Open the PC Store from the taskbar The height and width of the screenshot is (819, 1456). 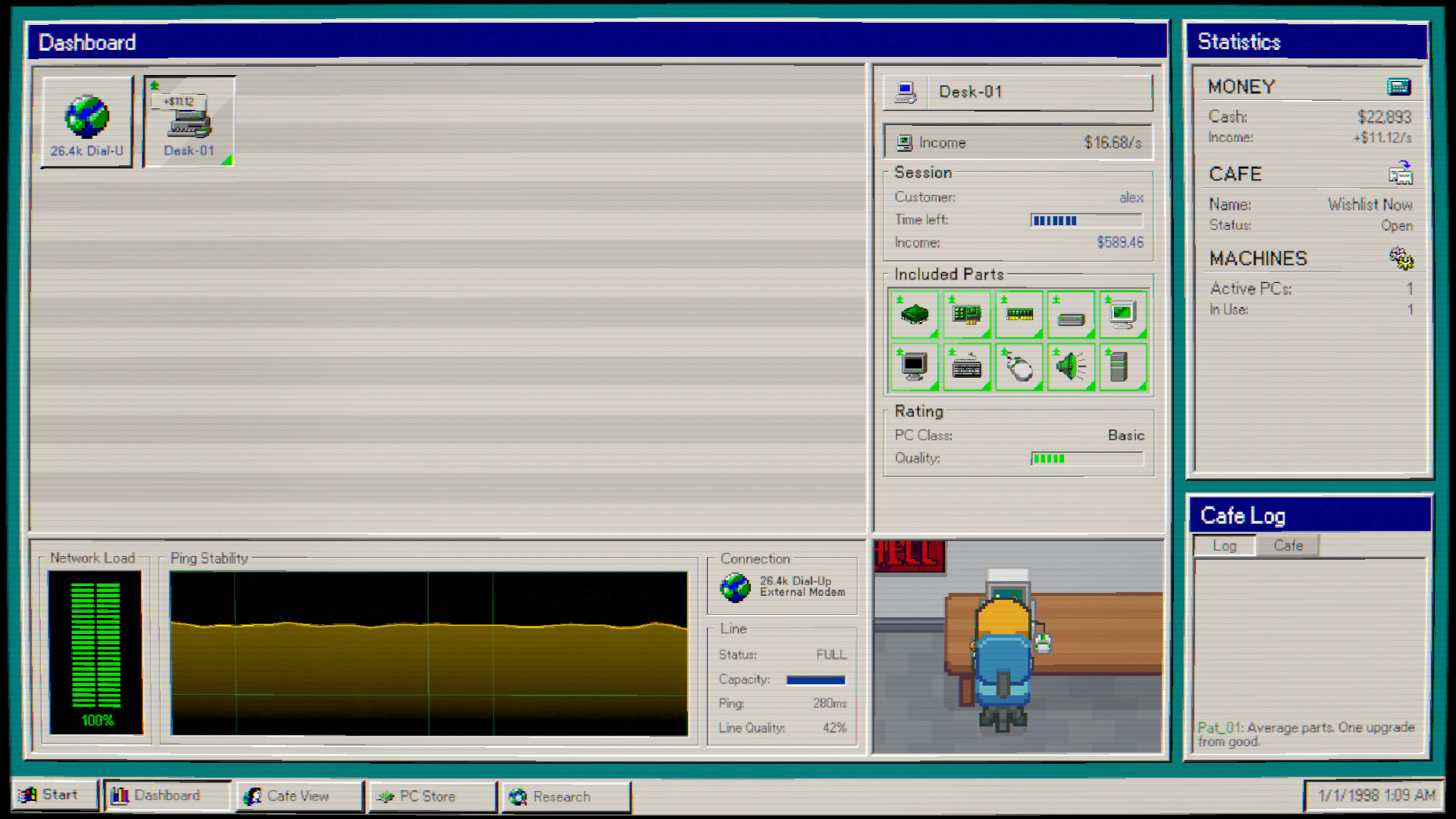click(432, 796)
